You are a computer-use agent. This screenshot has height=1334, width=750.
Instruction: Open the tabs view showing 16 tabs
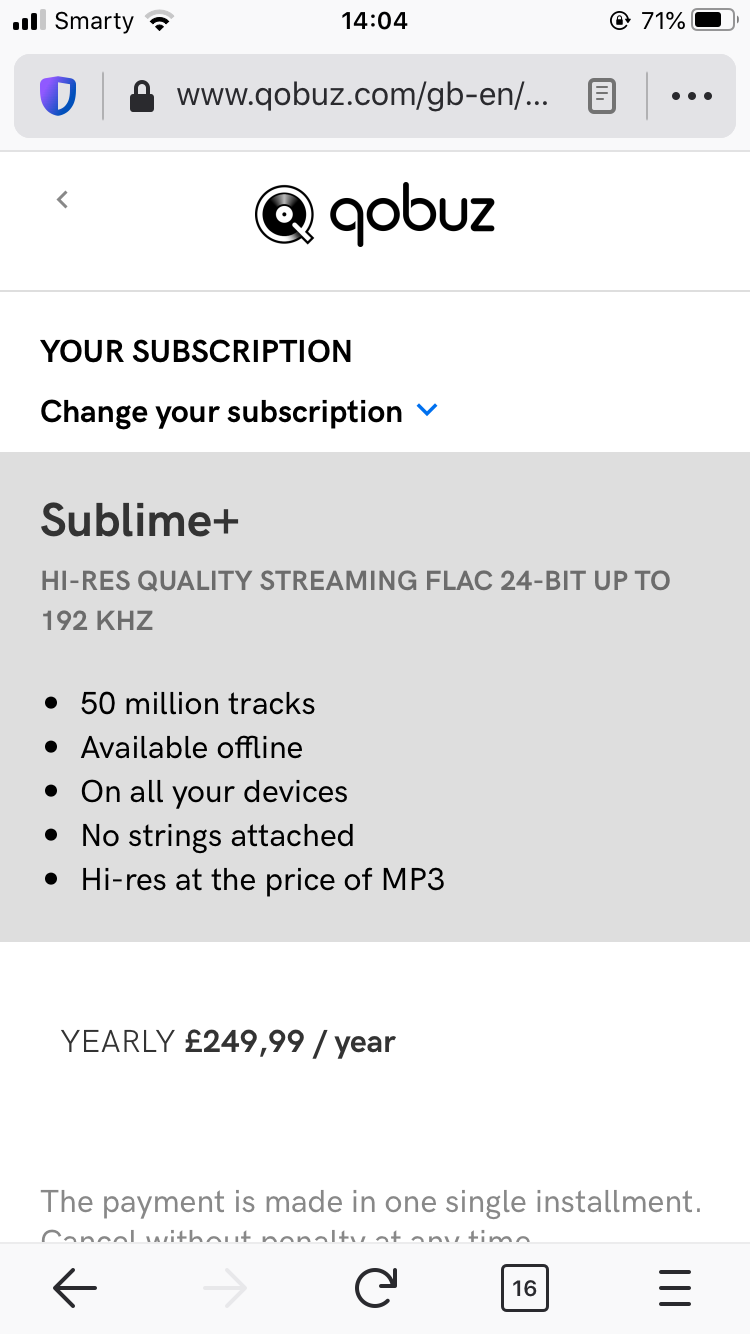click(524, 1289)
